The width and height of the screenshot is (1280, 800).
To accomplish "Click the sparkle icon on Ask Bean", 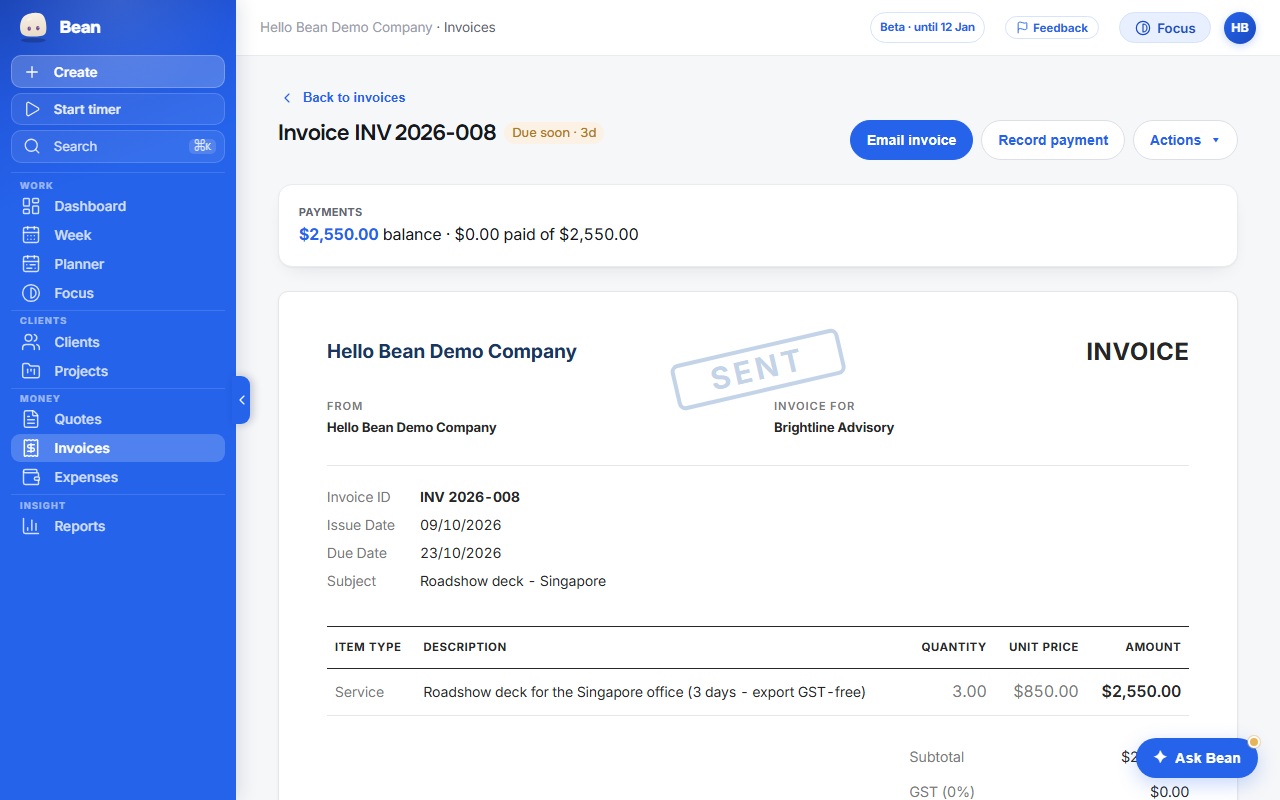I will (x=1160, y=758).
